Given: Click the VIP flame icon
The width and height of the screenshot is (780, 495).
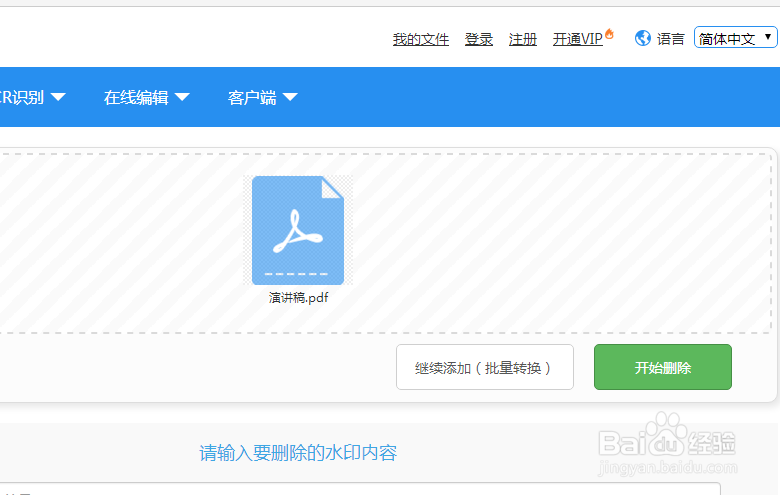Looking at the screenshot, I should tap(609, 34).
